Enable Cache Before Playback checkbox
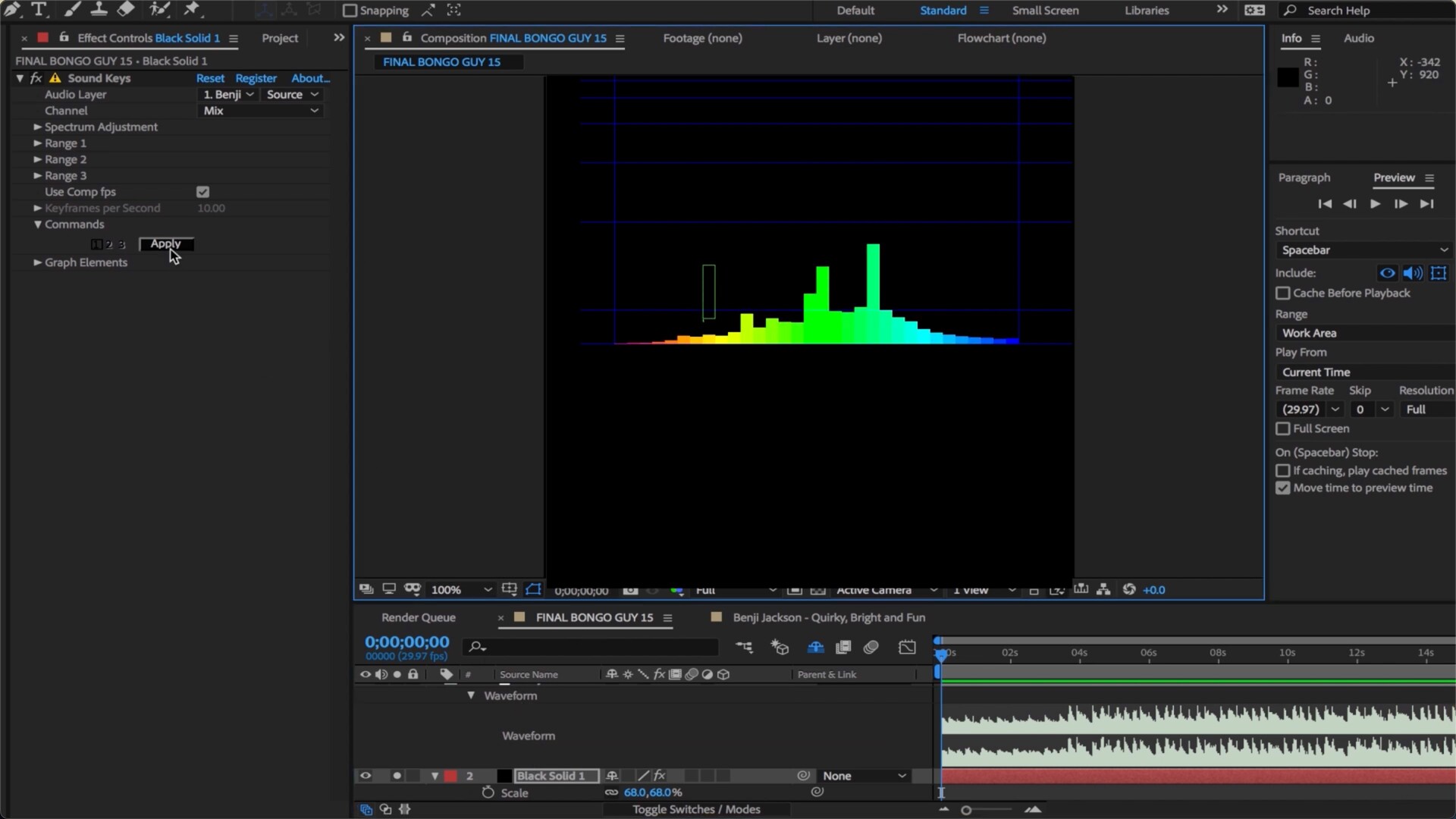 (1283, 293)
